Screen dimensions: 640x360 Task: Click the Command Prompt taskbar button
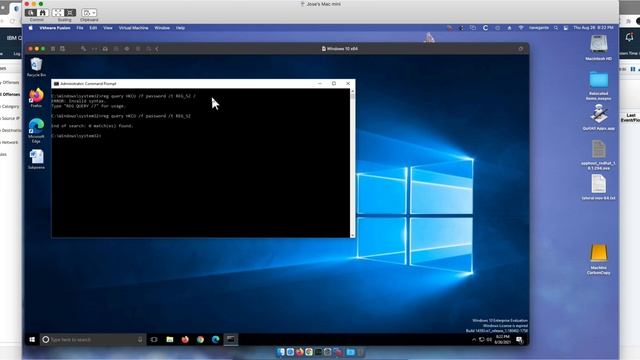[x=231, y=340]
